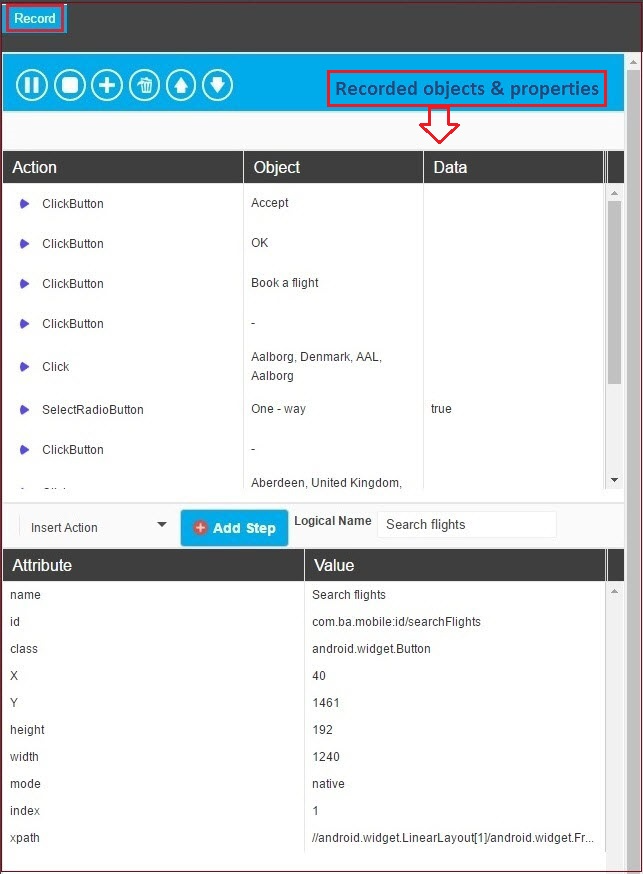Select Aberdeen, United Kingdom object cell
Viewport: 643px width, 874px height.
(327, 483)
